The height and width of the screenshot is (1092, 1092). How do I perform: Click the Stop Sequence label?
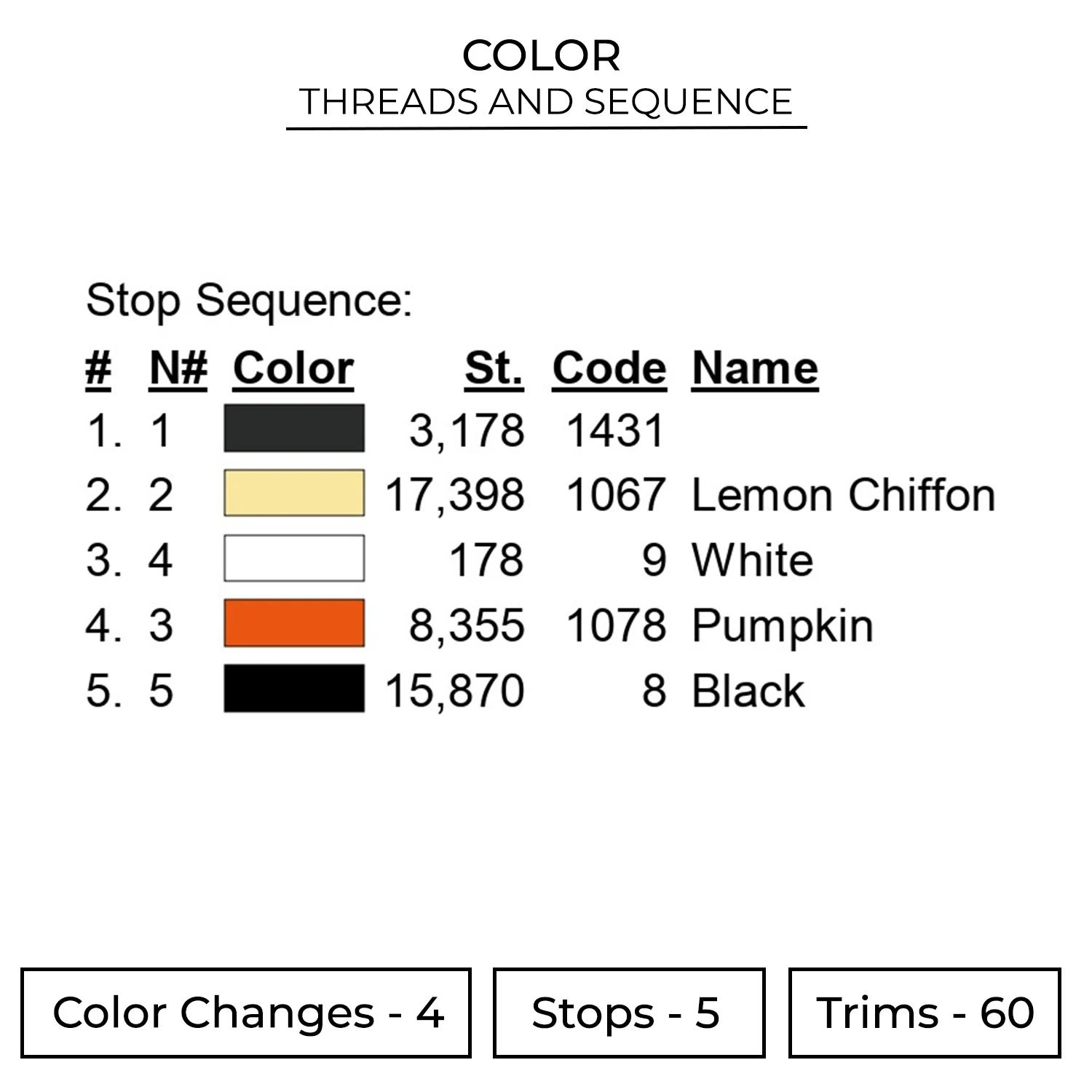click(x=249, y=300)
